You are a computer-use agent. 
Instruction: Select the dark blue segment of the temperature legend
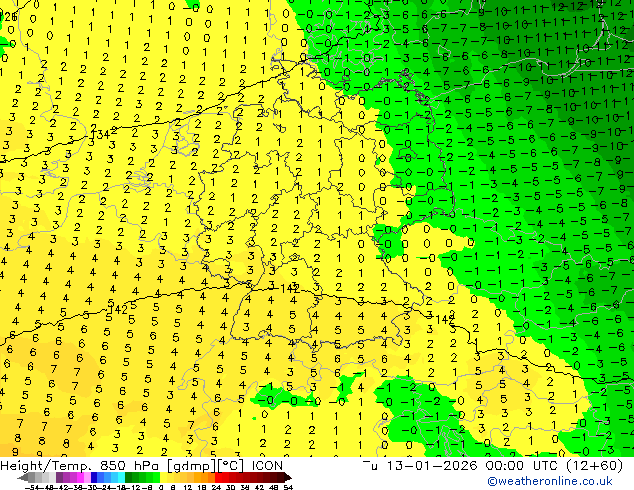pyautogui.click(x=94, y=478)
